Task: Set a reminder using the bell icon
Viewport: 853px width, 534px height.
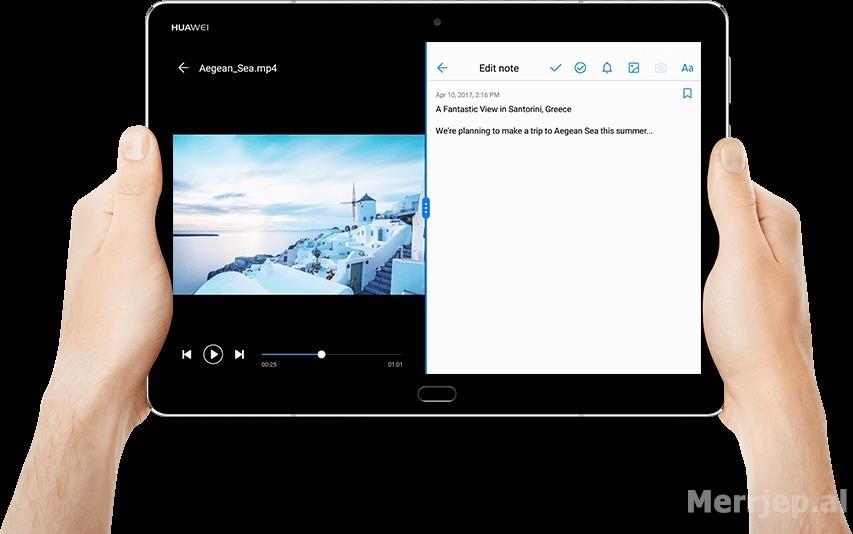Action: click(x=606, y=68)
